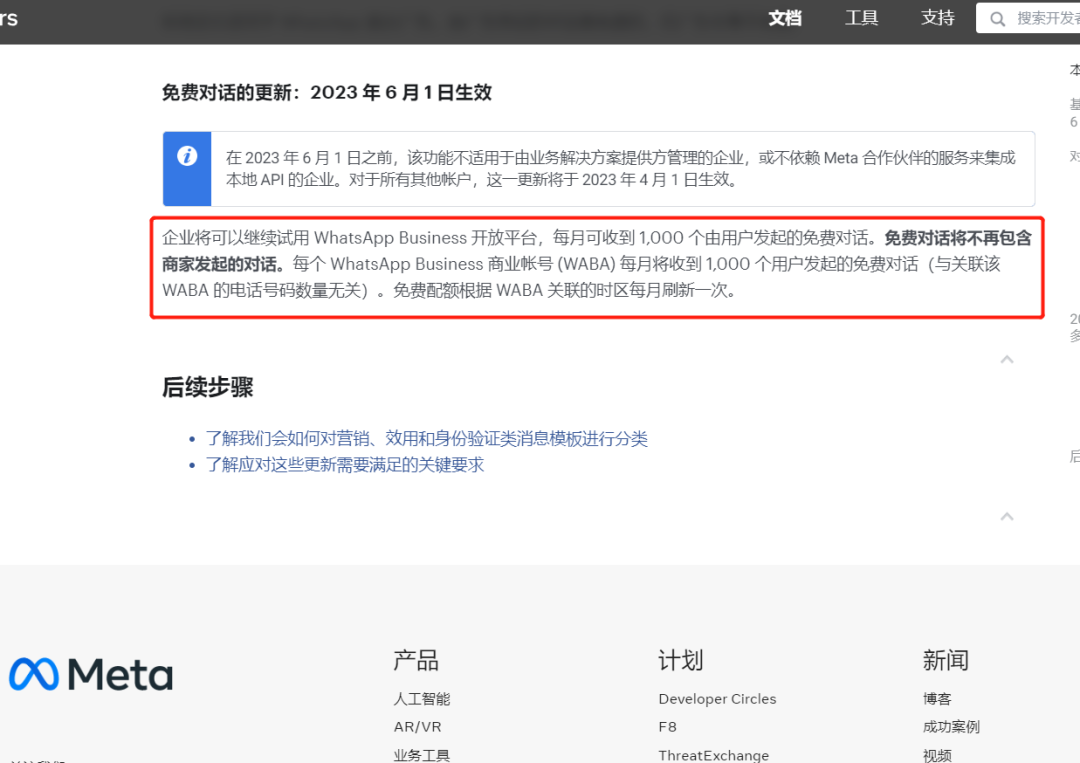Open the 文档 menu in header
This screenshot has width=1080, height=763.
coord(785,18)
